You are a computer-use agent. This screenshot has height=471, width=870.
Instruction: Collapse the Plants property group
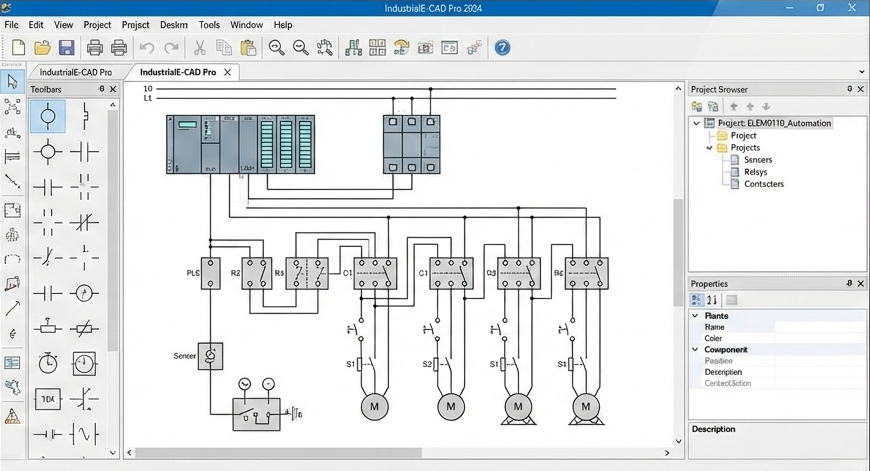click(695, 316)
